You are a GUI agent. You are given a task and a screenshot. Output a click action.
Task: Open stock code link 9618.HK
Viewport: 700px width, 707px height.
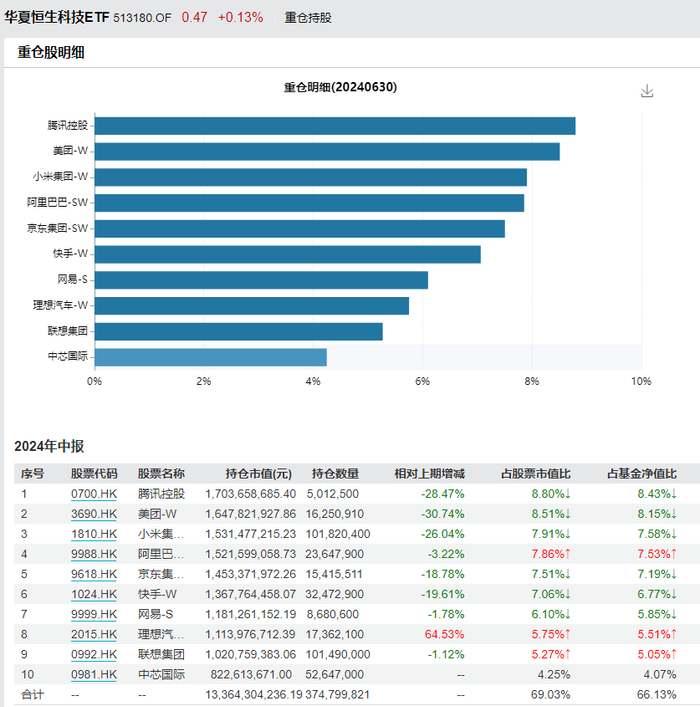[94, 574]
